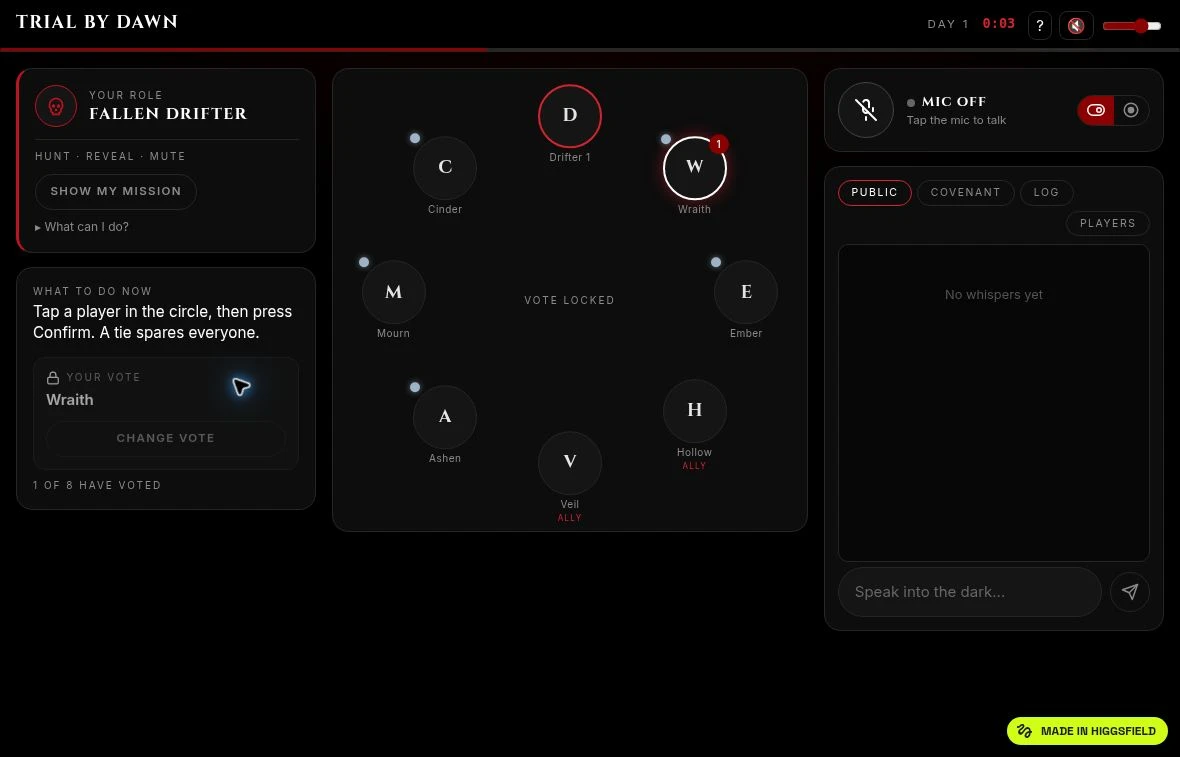This screenshot has height=757, width=1180.
Task: Switch mic to the circle-dot hold mode
Action: coord(1131,110)
